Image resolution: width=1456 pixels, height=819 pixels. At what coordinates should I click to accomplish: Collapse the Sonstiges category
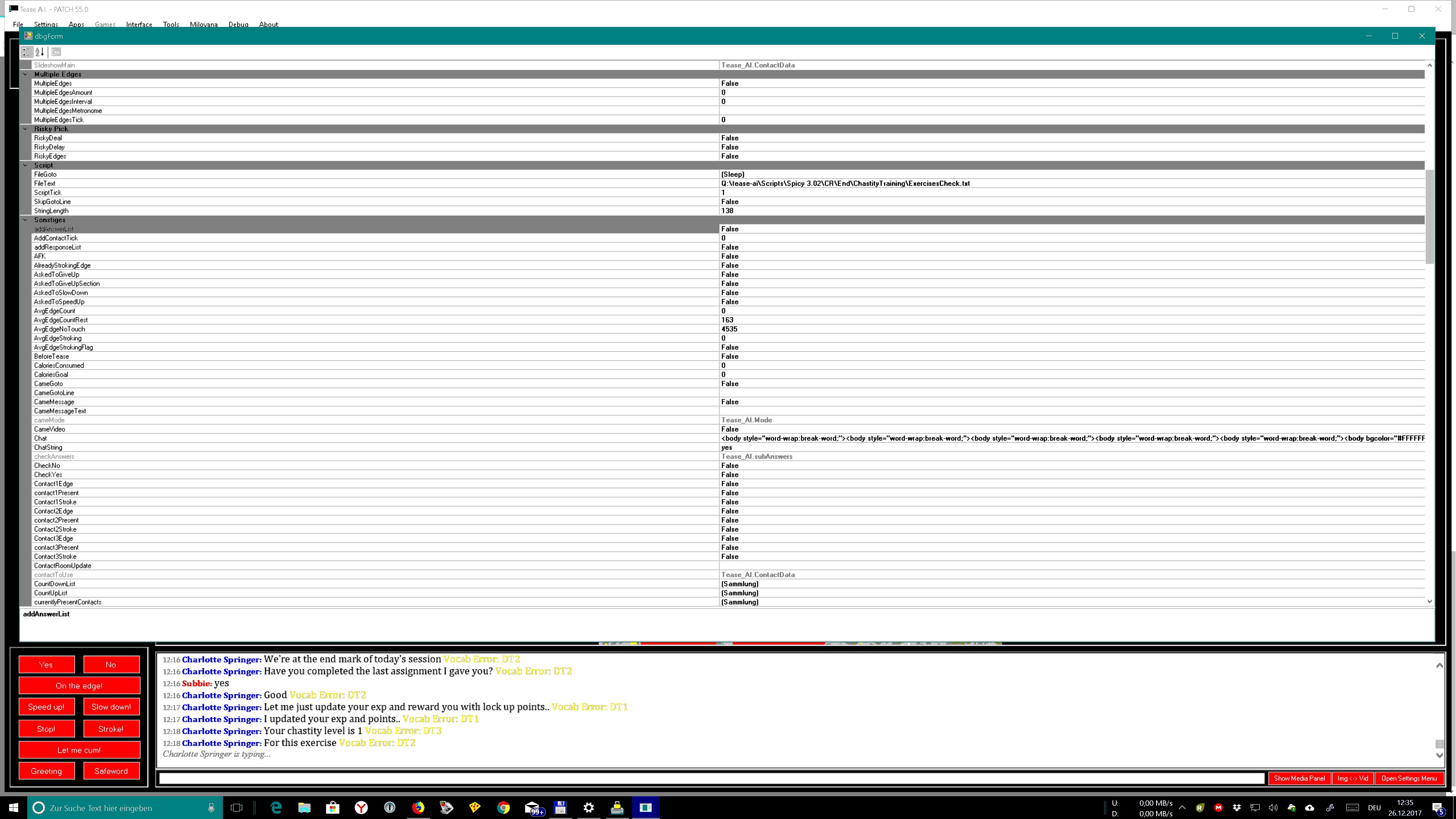(x=25, y=219)
